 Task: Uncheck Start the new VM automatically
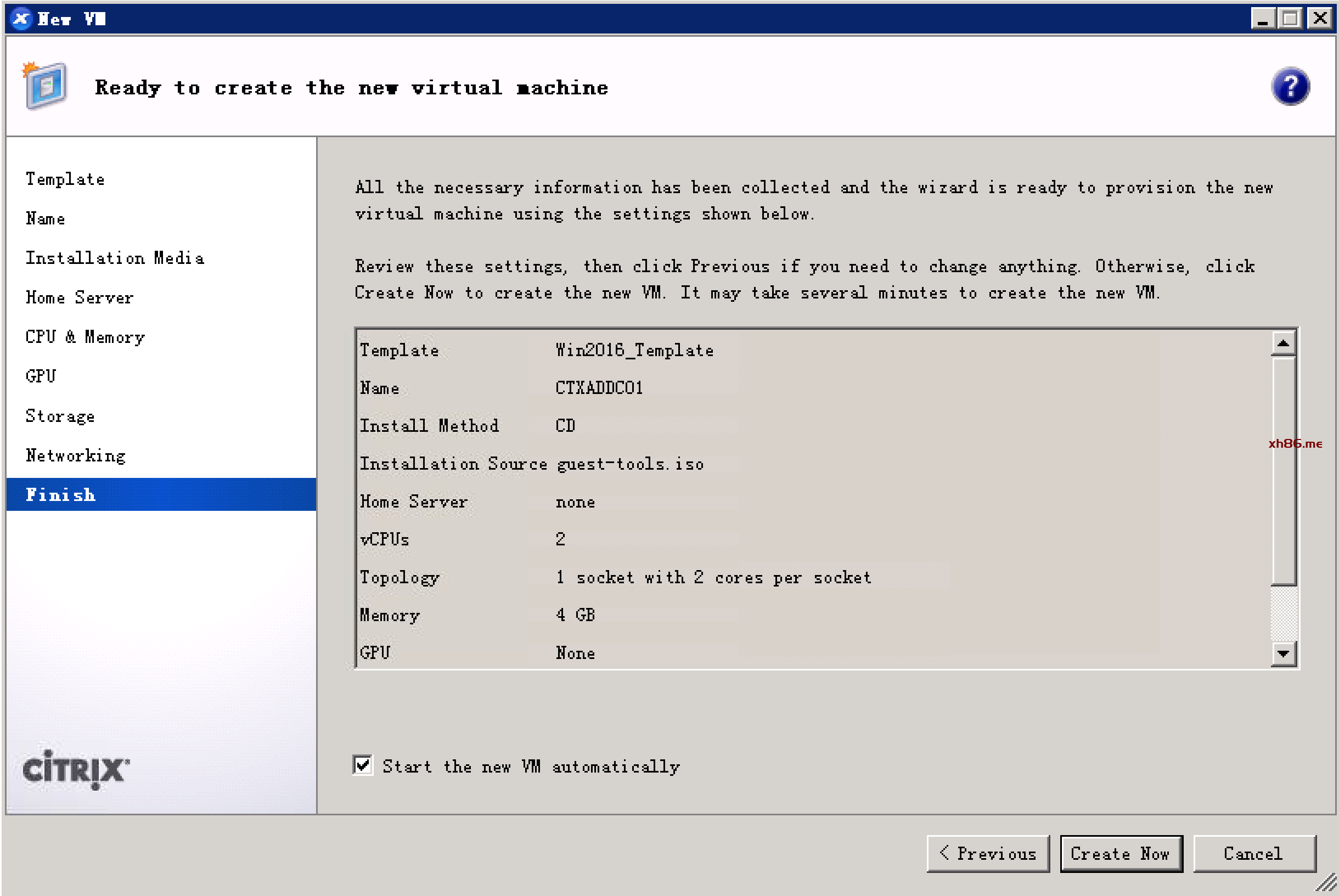coord(363,764)
